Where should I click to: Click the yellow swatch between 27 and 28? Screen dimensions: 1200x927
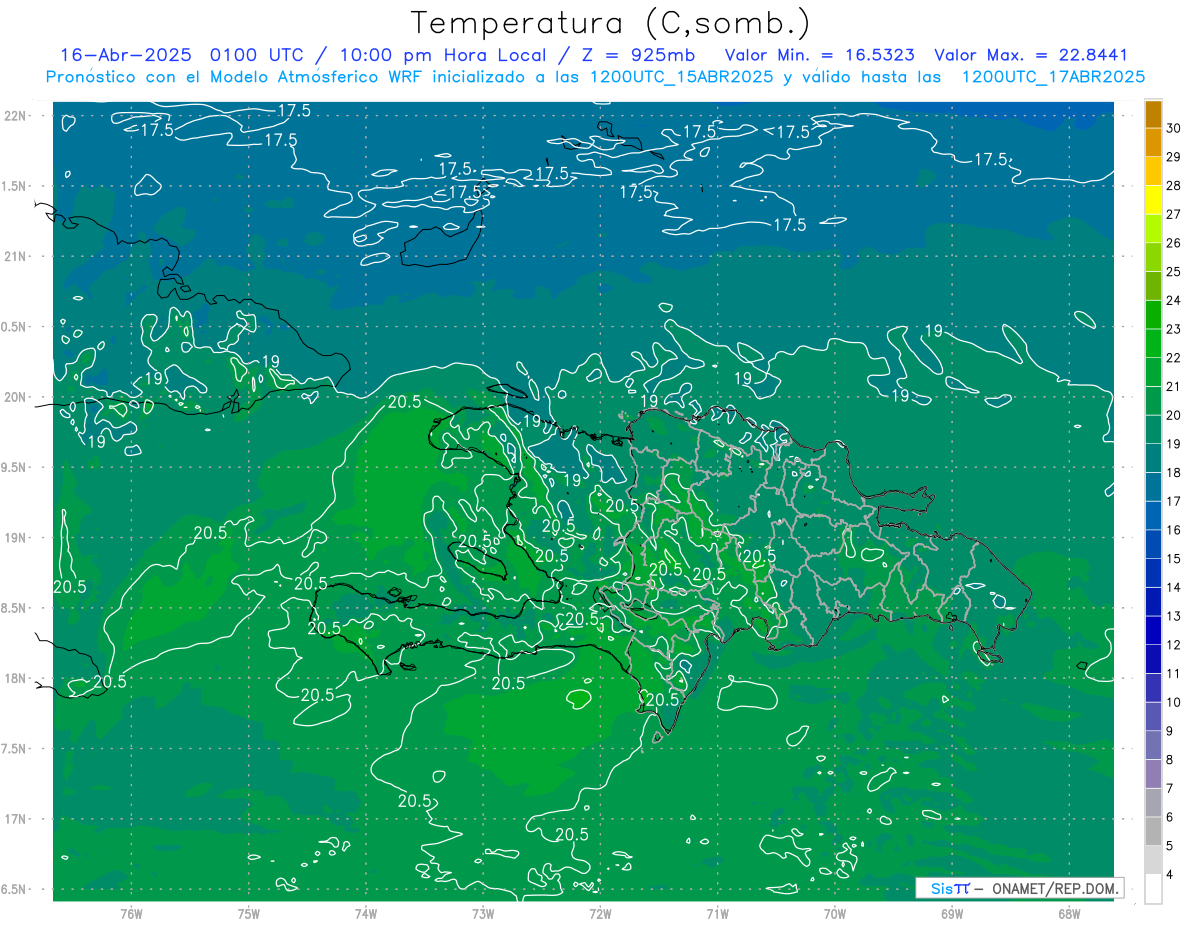point(1153,201)
